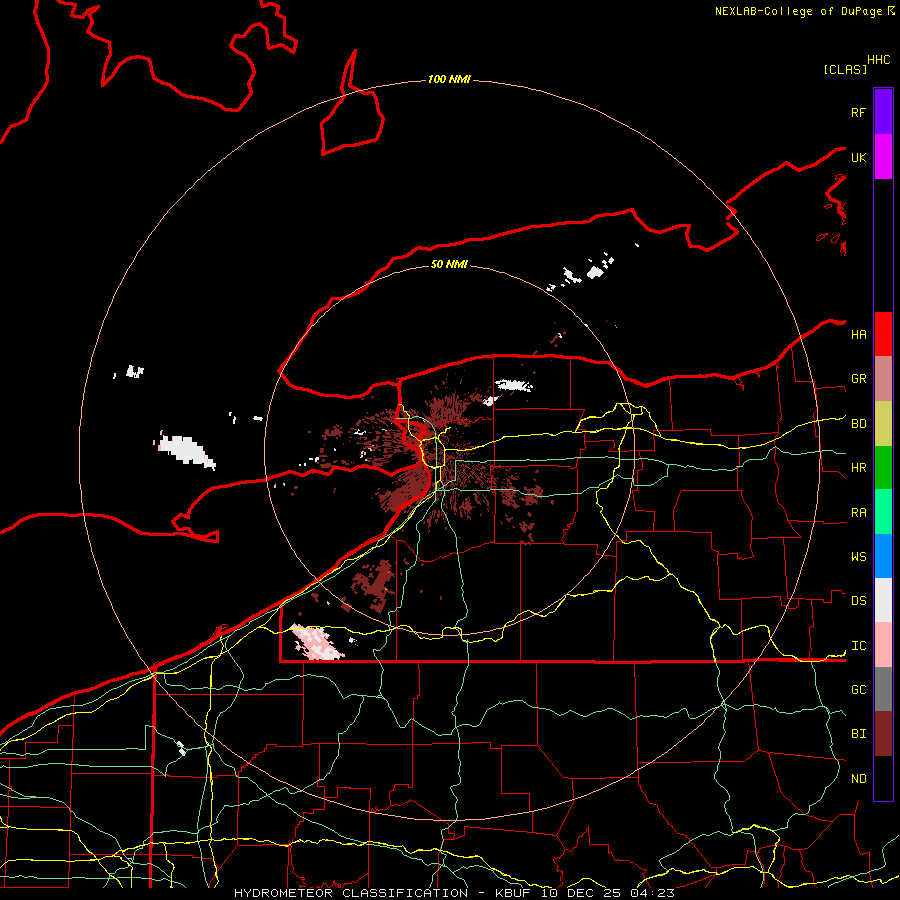This screenshot has height=900, width=900.
Task: Click the BI brown legend swatch
Action: tap(883, 734)
